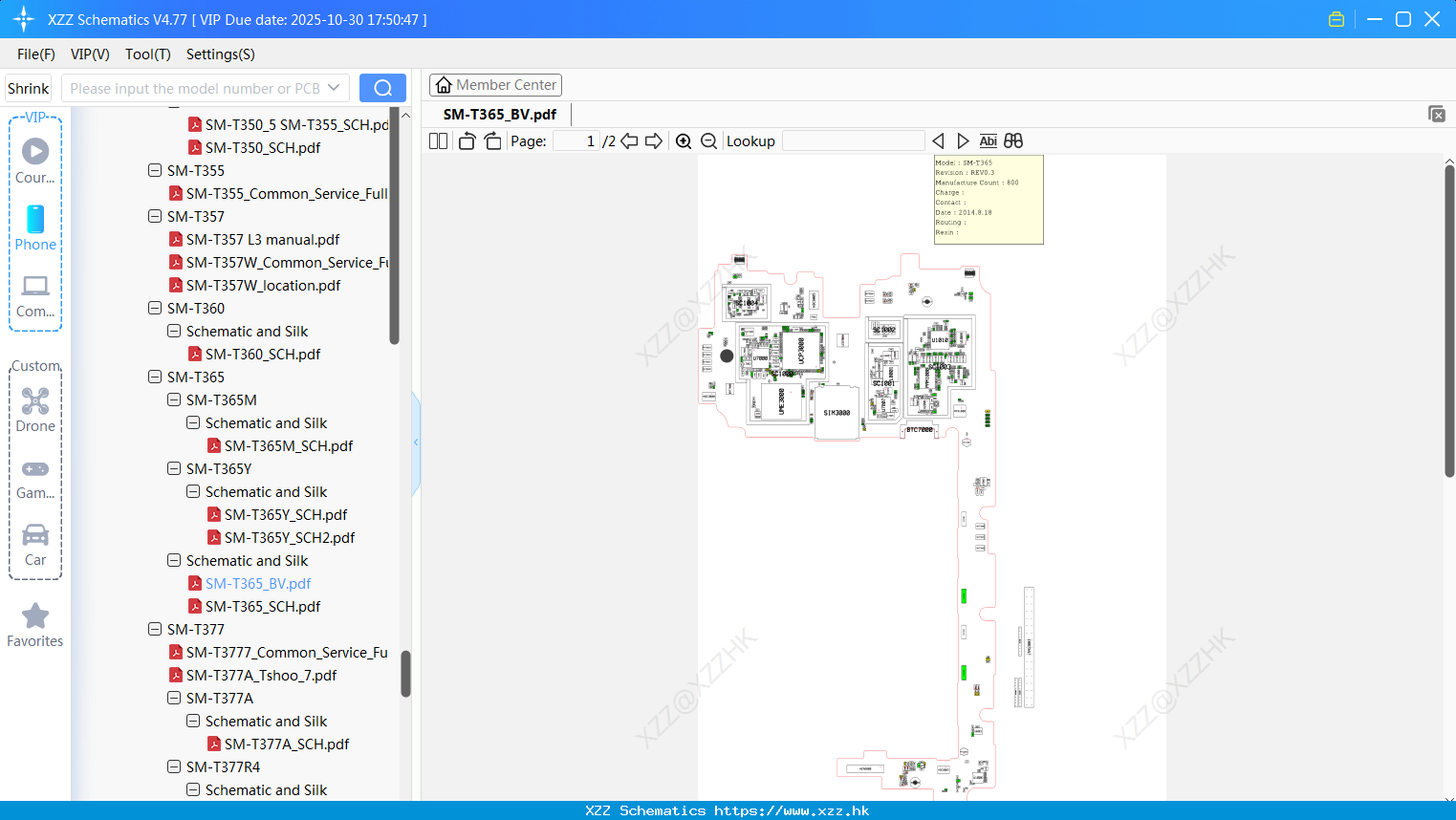
Task: Open Member Center
Action: tap(495, 85)
